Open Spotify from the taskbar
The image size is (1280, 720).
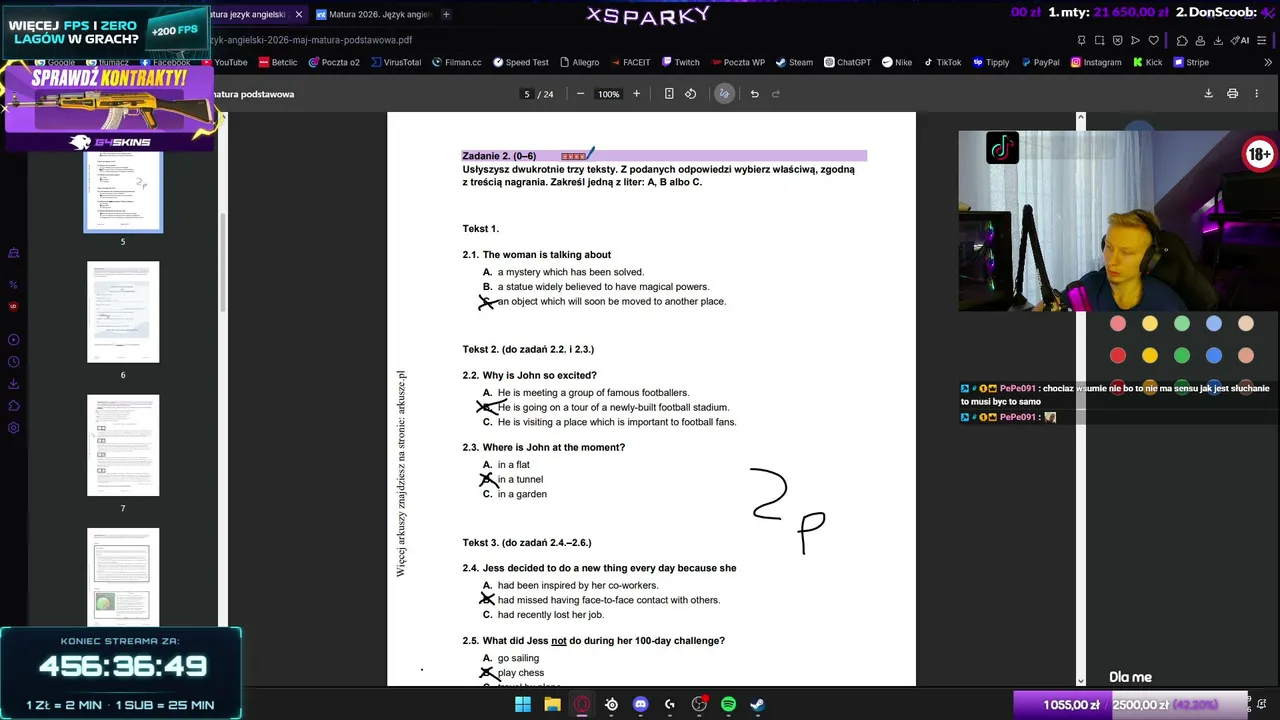point(729,704)
